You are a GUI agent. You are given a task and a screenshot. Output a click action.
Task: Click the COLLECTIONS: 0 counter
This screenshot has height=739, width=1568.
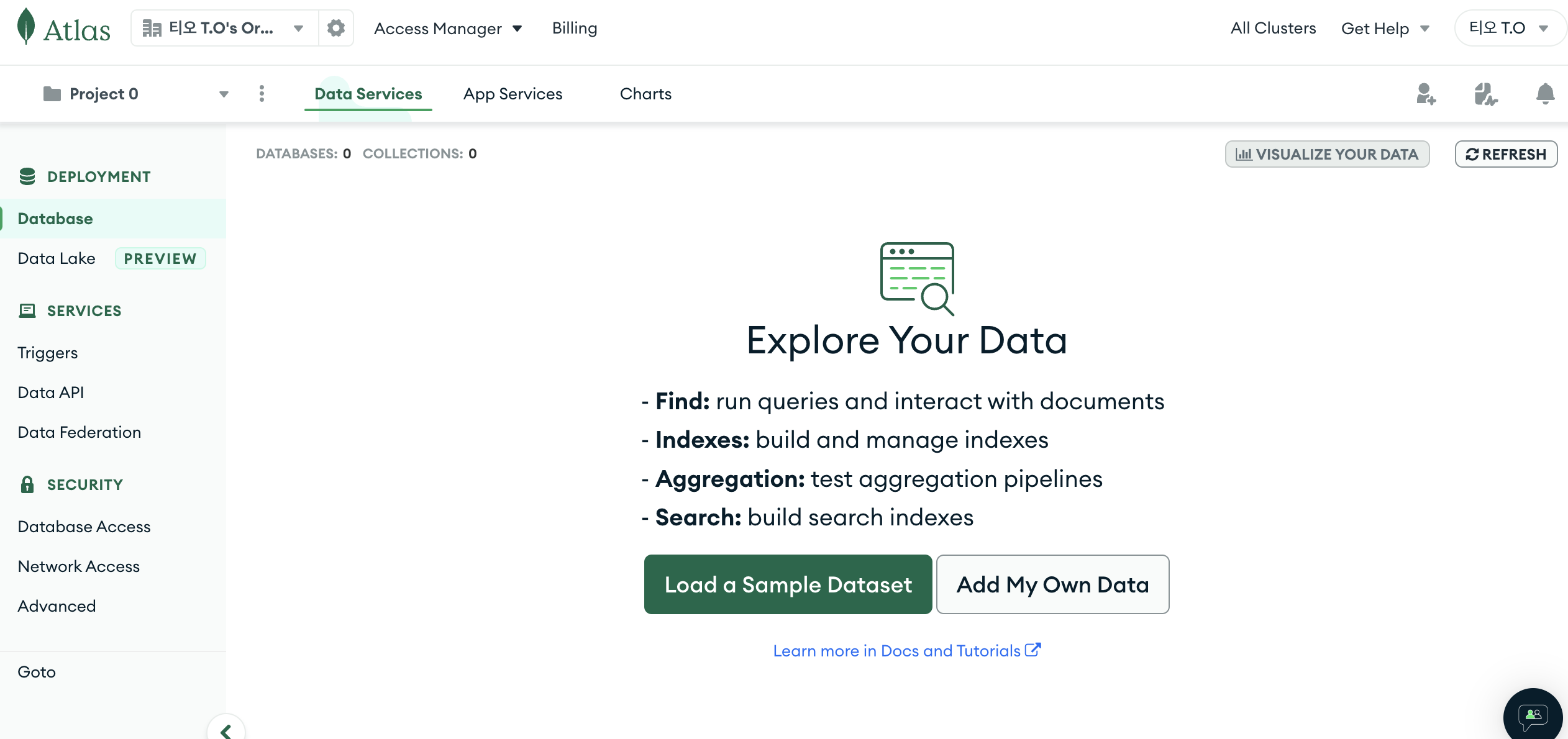click(420, 153)
